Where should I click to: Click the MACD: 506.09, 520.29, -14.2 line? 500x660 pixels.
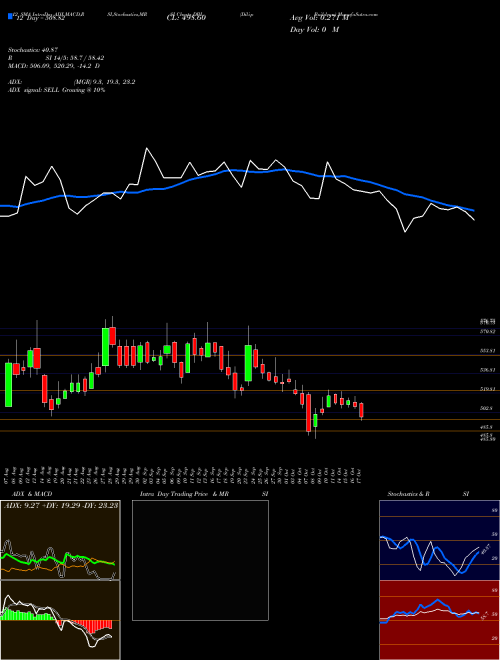[54, 66]
